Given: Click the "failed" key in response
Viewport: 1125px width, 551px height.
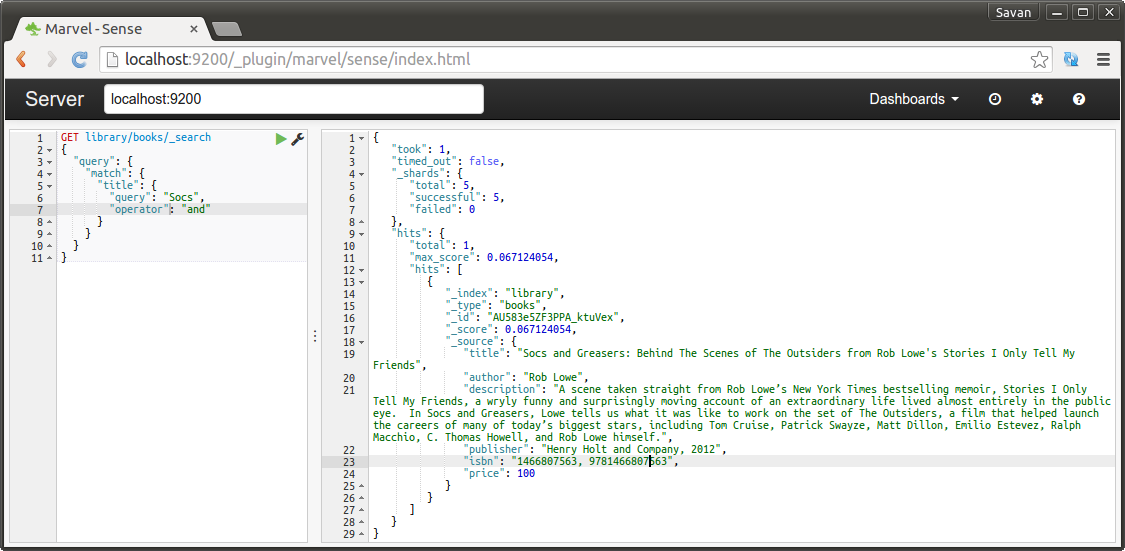Looking at the screenshot, I should click(433, 209).
